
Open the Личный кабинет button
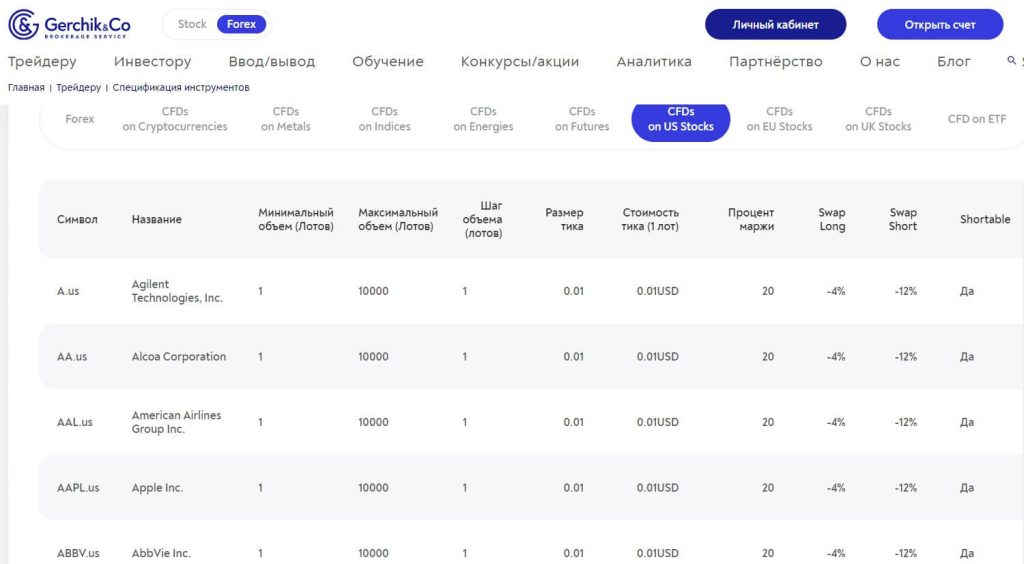775,25
